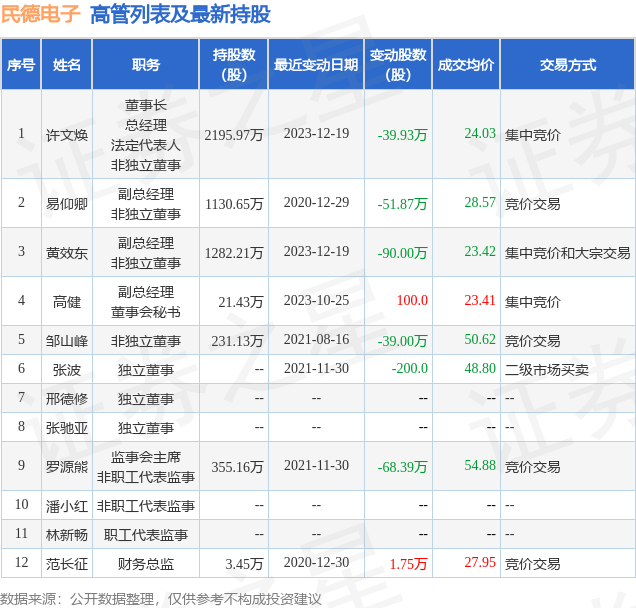
Task: Click average price 48.80
Action: click(480, 368)
